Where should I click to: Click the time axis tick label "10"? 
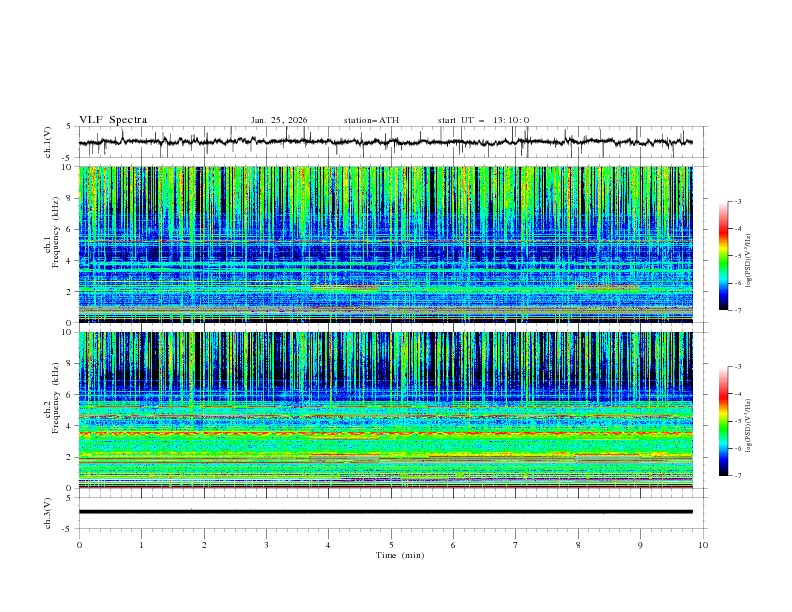(703, 545)
